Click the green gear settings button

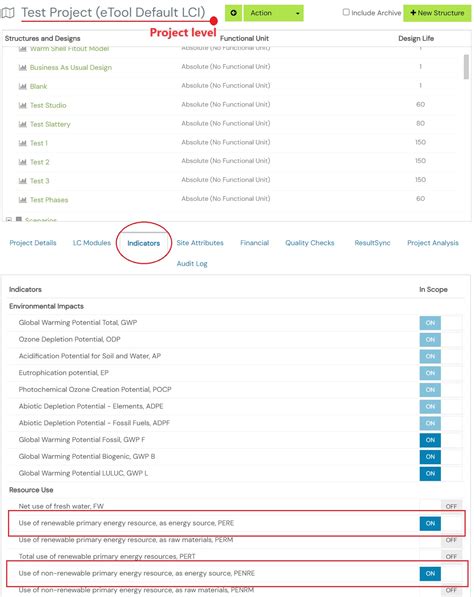[233, 13]
